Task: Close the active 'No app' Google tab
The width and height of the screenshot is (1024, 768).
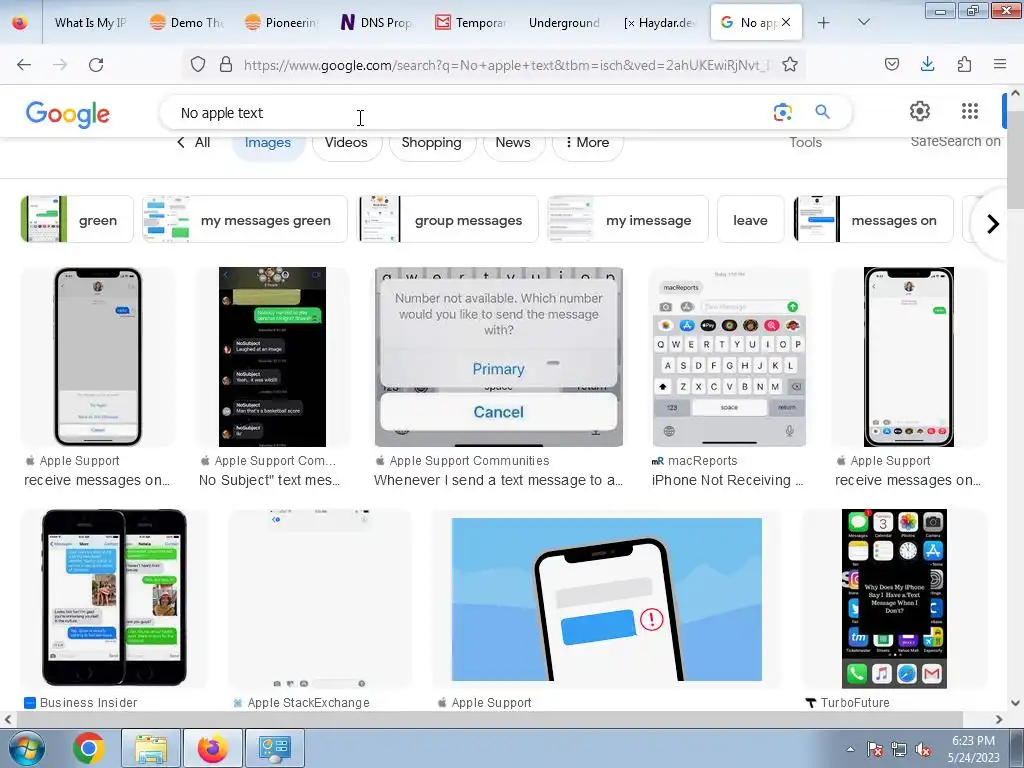Action: [x=786, y=22]
